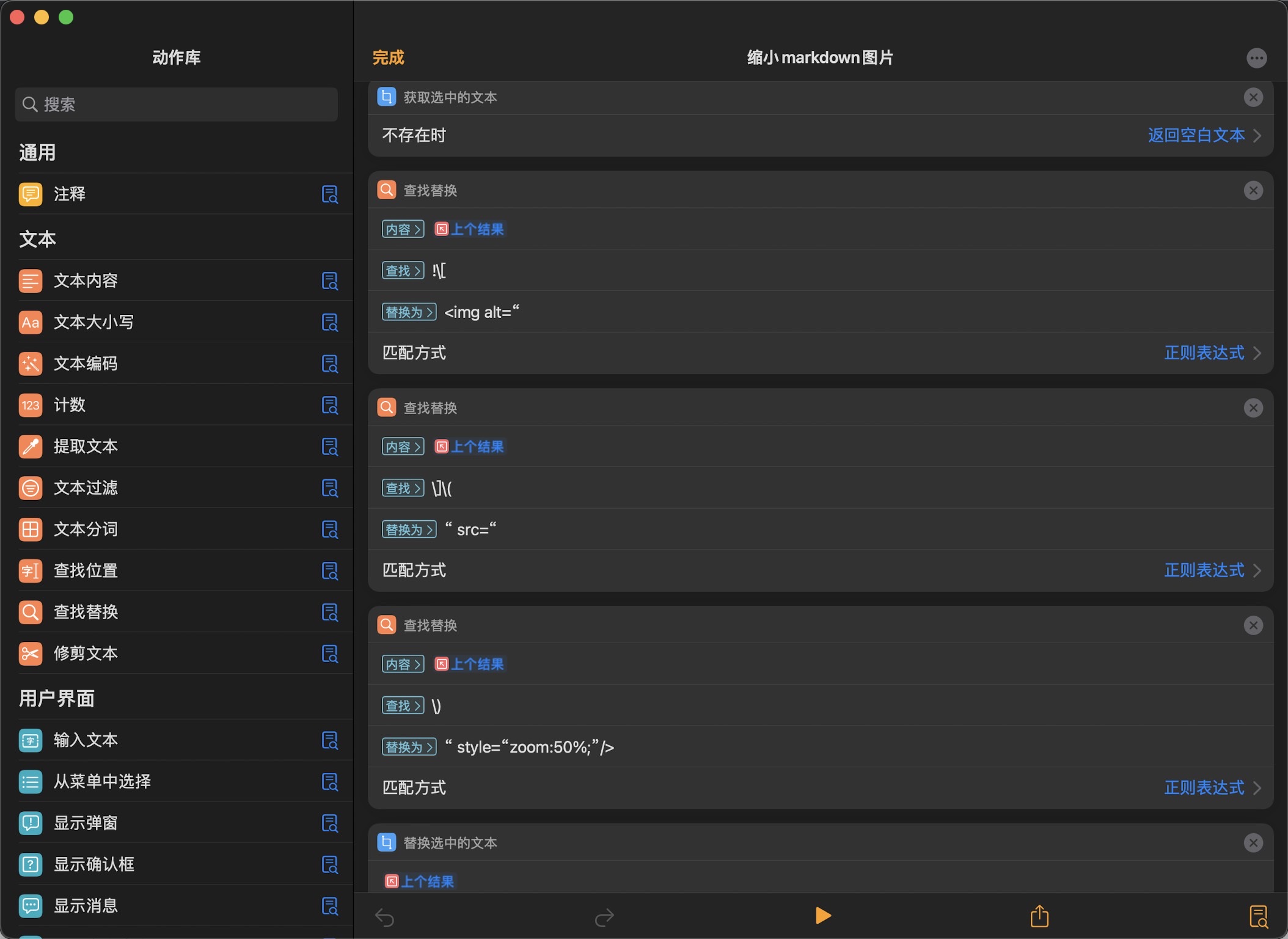Click 上个结果 variable in 替换选中的文本
The width and height of the screenshot is (1288, 939).
[420, 882]
